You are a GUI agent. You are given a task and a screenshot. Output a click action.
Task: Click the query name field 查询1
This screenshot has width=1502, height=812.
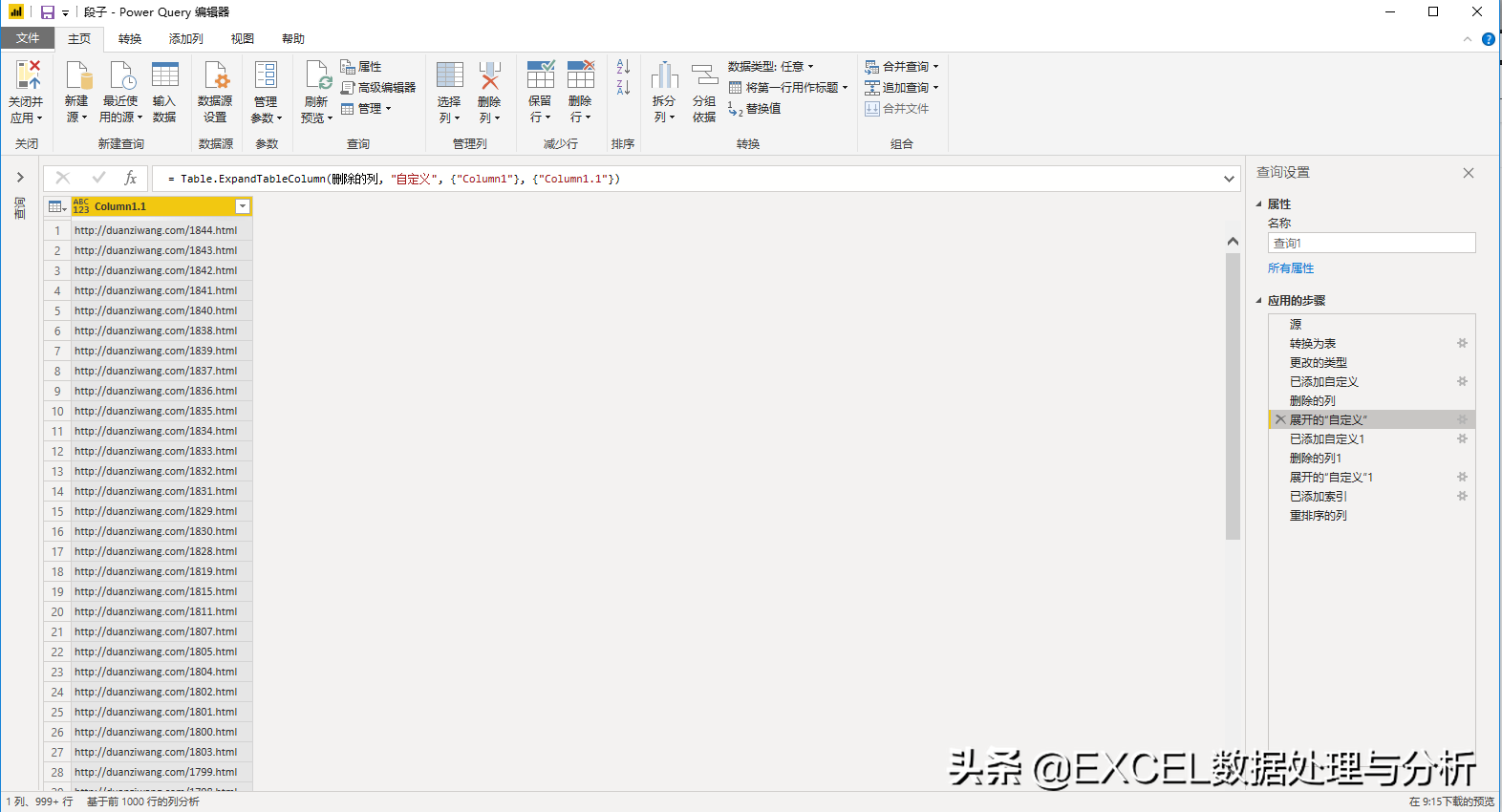[x=1371, y=243]
